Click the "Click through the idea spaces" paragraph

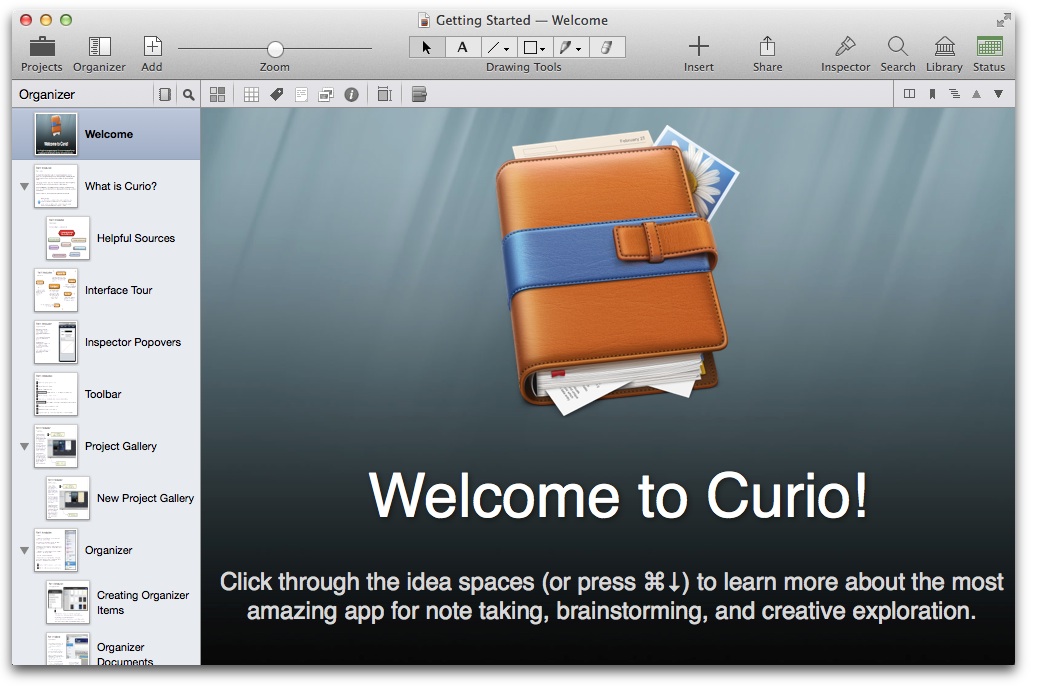pyautogui.click(x=612, y=597)
